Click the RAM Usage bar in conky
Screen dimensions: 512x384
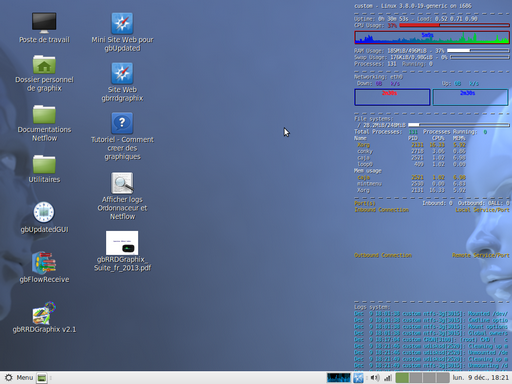(x=478, y=51)
